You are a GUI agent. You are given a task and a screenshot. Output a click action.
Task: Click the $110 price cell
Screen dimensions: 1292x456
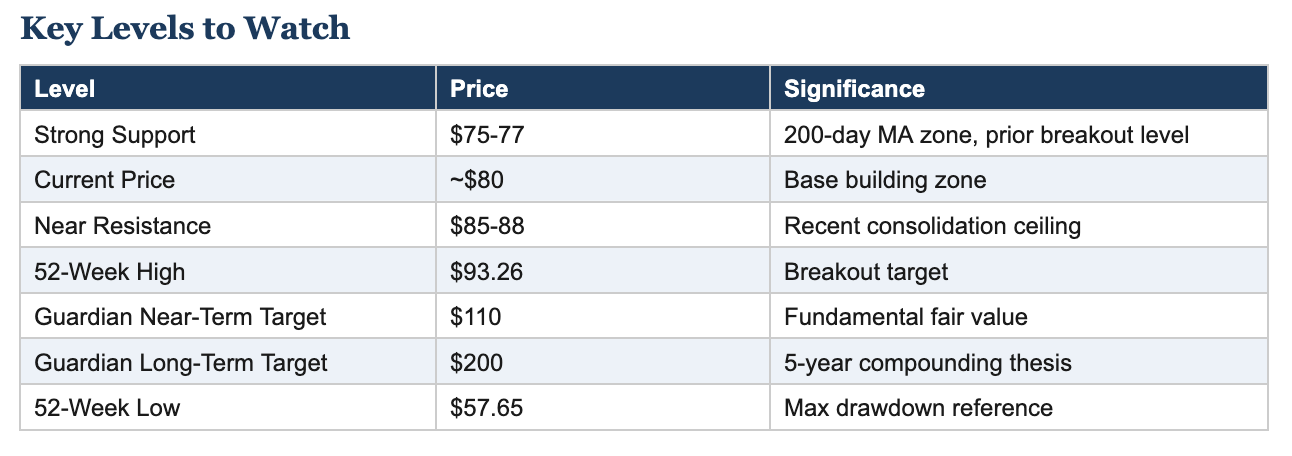[475, 317]
